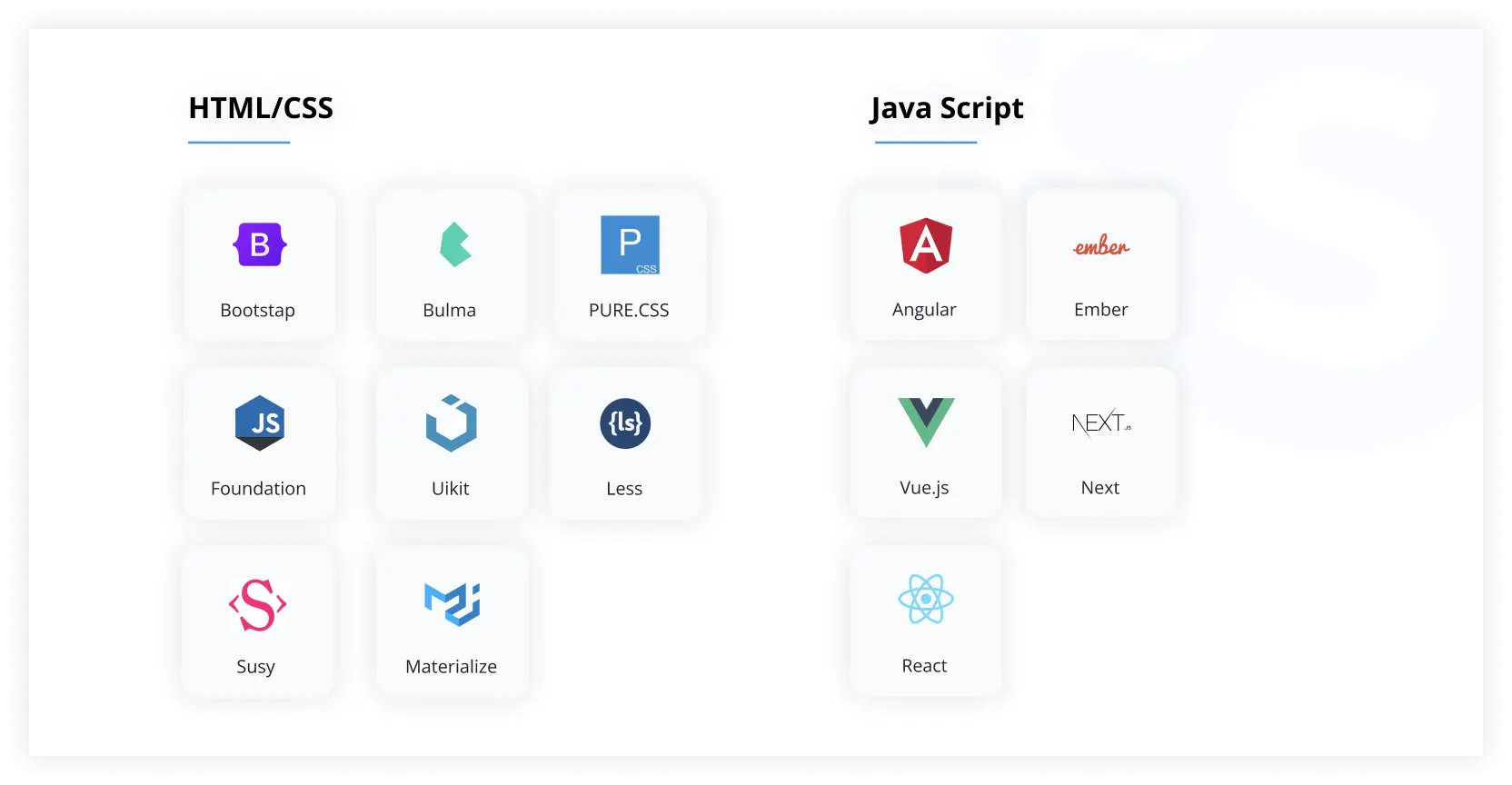Select the Materialize label text

452,666
